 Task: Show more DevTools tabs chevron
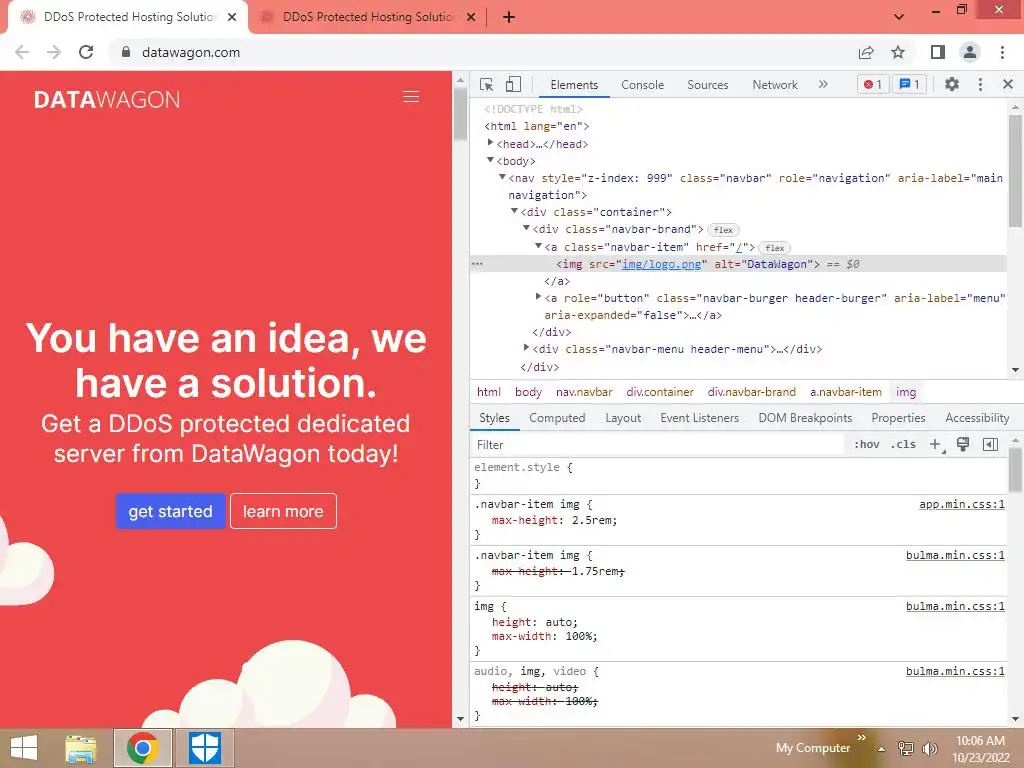click(823, 84)
